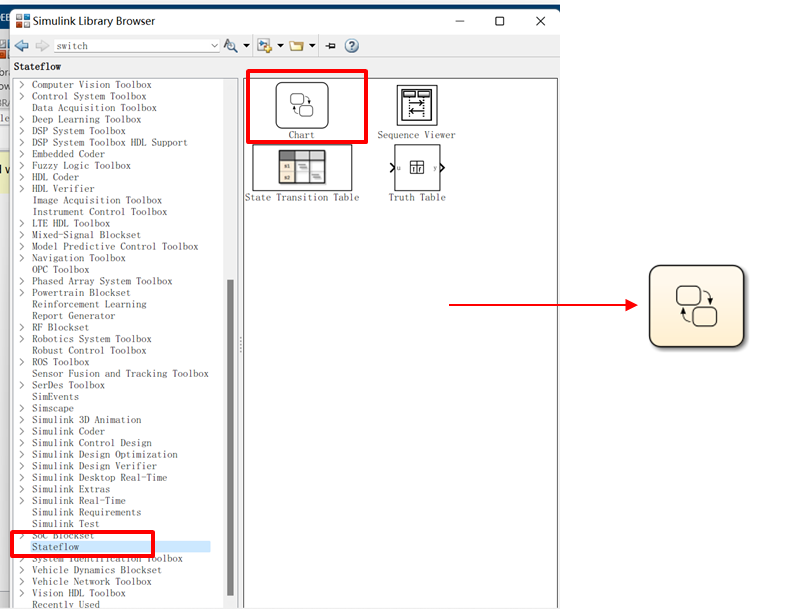The image size is (810, 609).
Task: Select Data Acquisition Toolbox in tree
Action: click(94, 107)
